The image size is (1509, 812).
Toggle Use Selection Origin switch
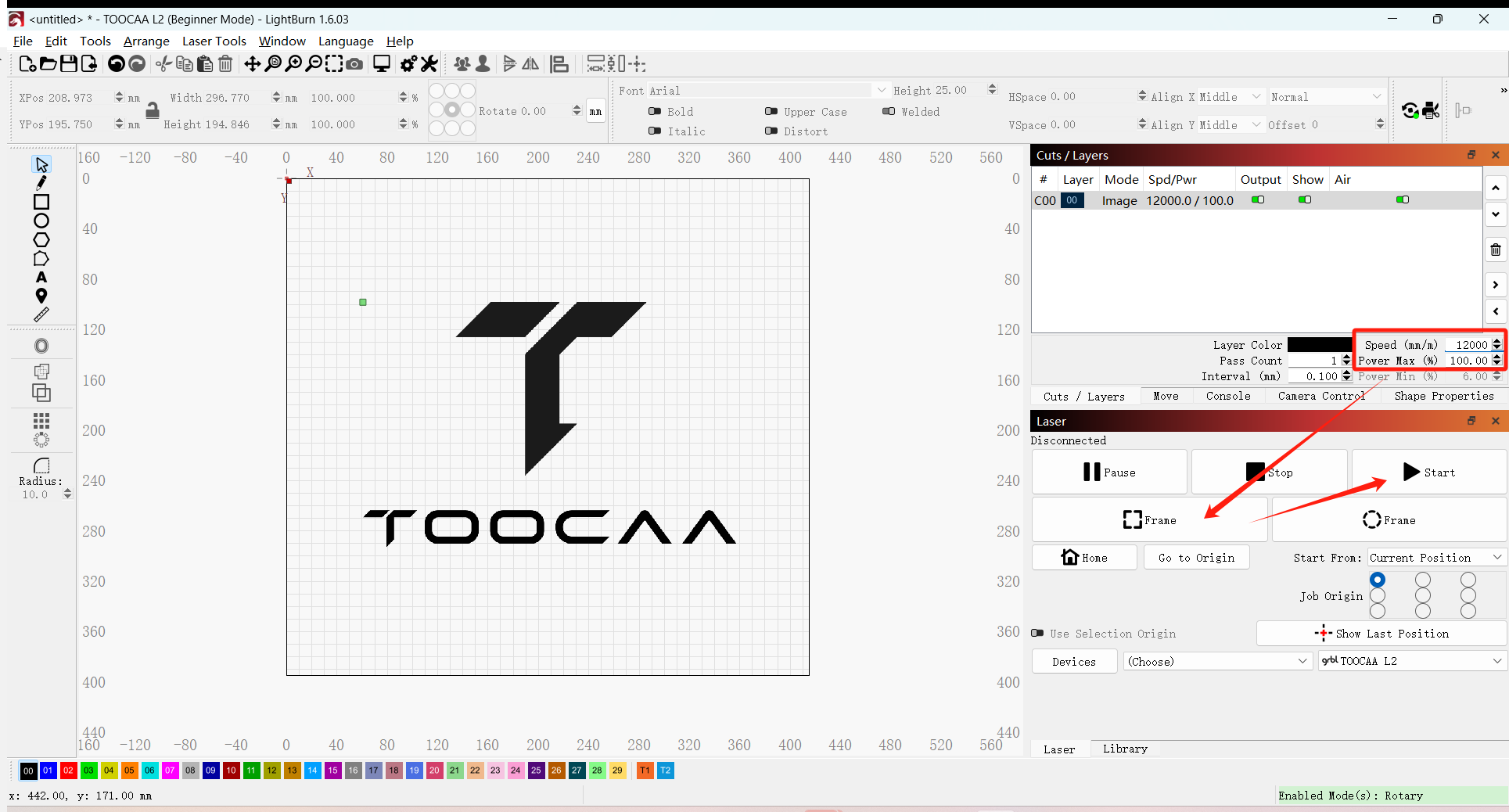coord(1037,633)
